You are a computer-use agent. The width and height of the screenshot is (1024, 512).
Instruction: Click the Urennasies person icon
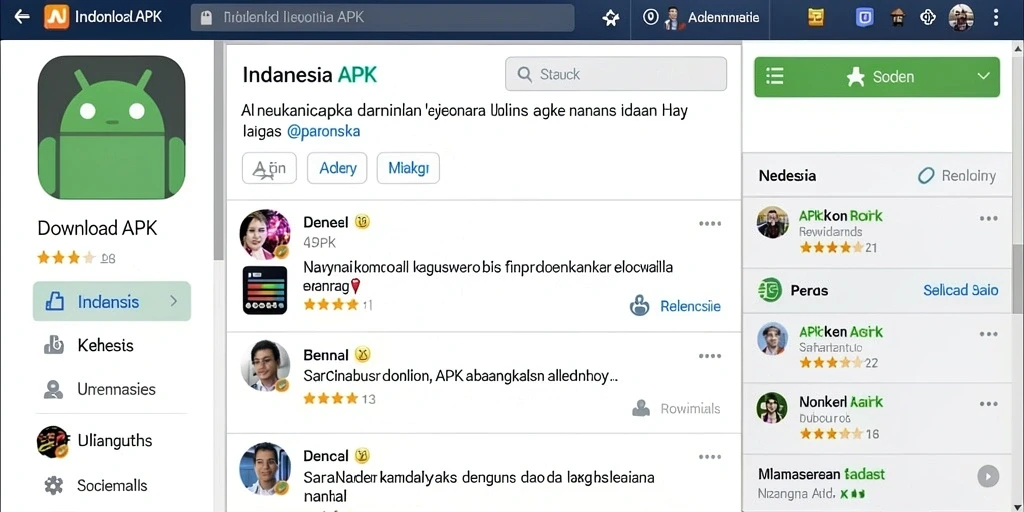[x=53, y=389]
